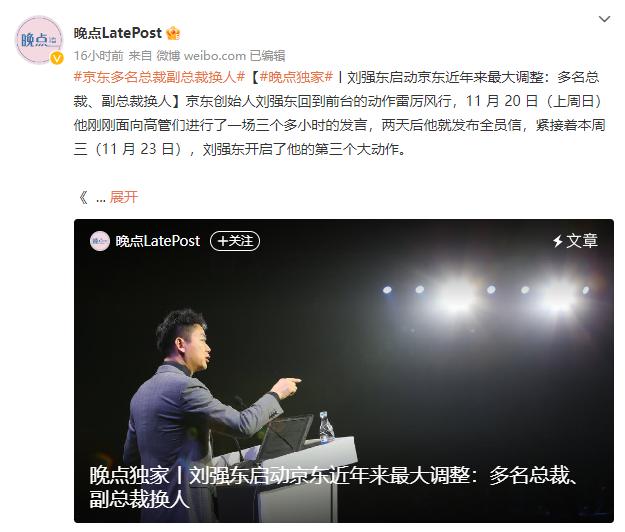The height and width of the screenshot is (532, 625).
Task: Click the yellow verified badge on avatar
Action: (x=57, y=58)
